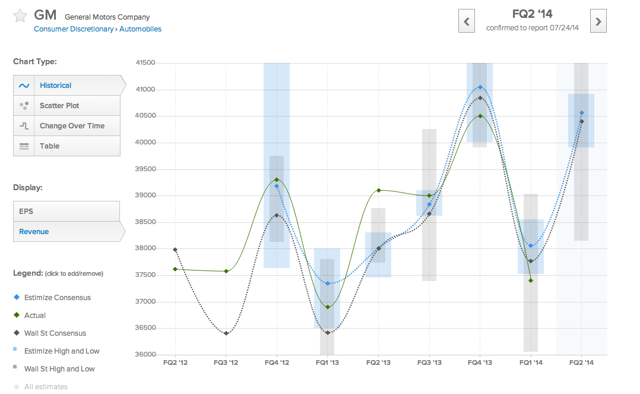This screenshot has width=640, height=394.
Task: Click the 41500 y-axis value
Action: pos(145,63)
